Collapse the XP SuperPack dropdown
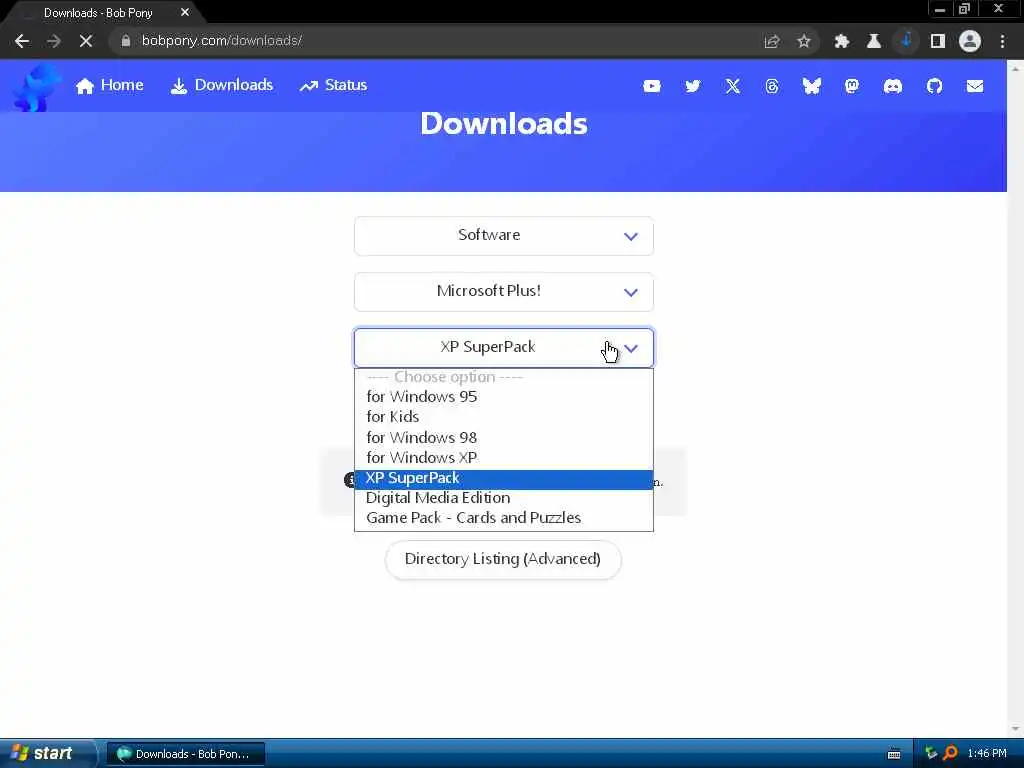This screenshot has width=1024, height=768. [504, 348]
